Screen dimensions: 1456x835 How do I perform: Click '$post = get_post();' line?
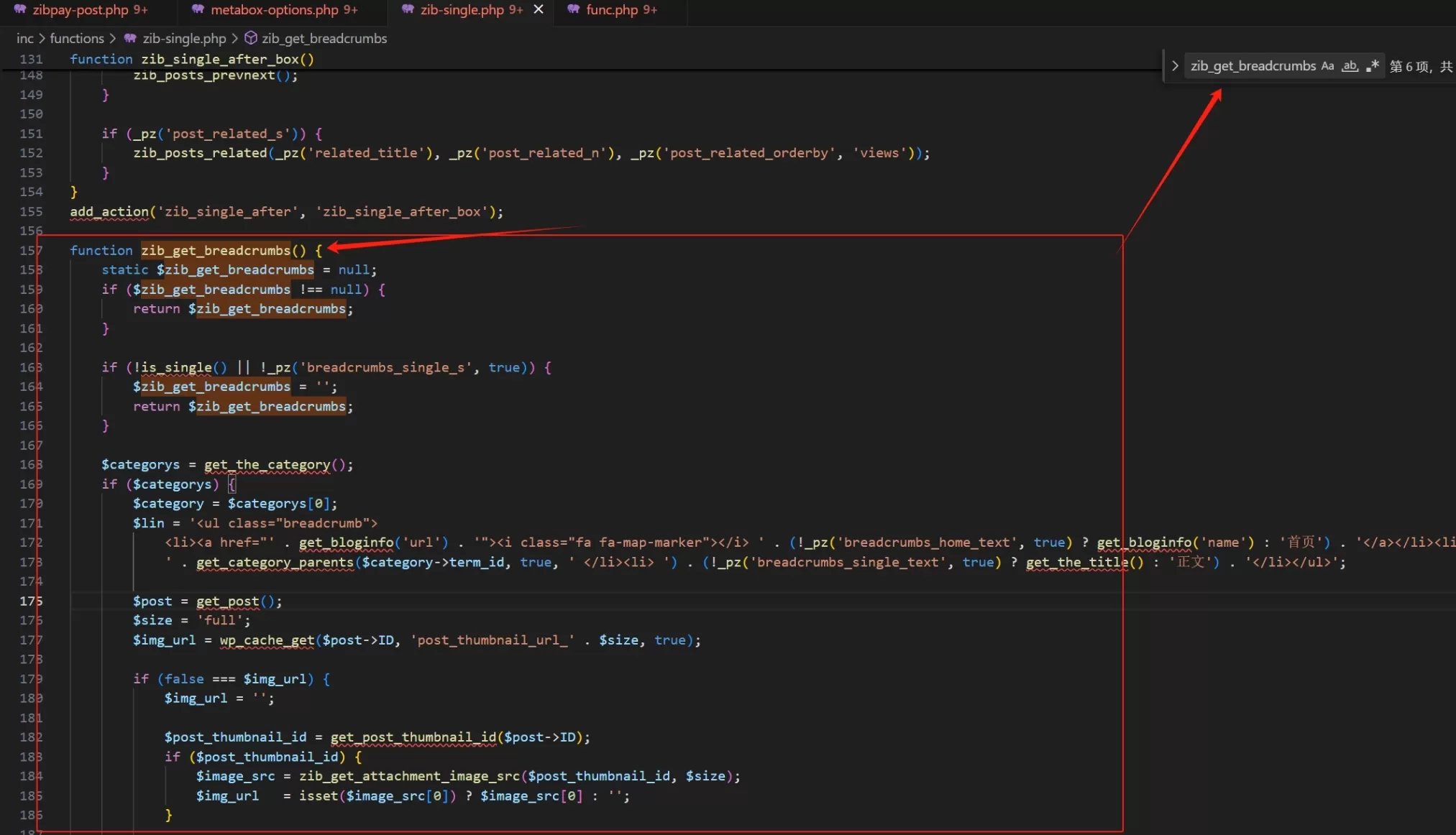pos(207,601)
